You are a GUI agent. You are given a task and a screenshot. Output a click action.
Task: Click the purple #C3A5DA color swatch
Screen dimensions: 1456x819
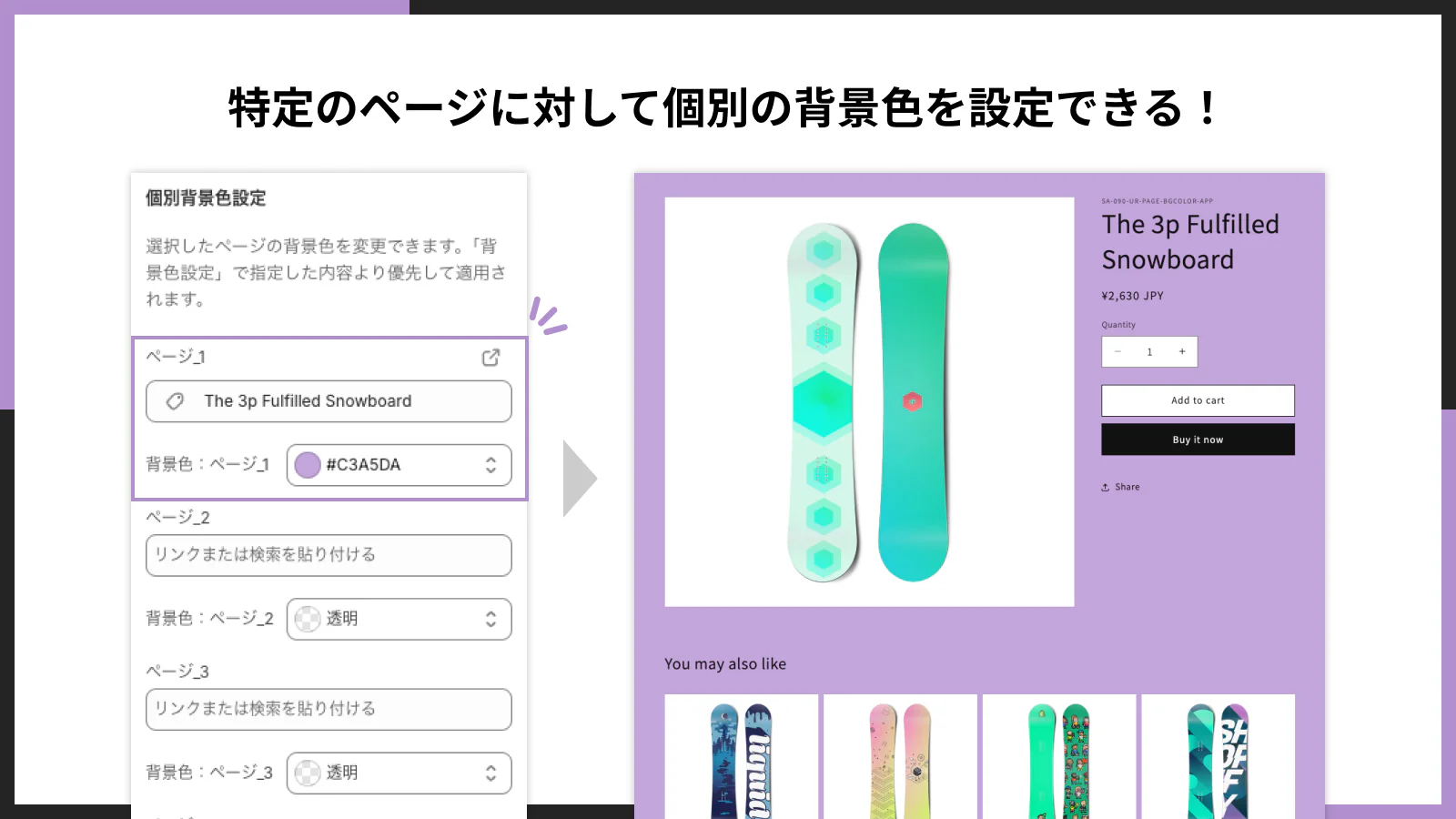[x=308, y=465]
